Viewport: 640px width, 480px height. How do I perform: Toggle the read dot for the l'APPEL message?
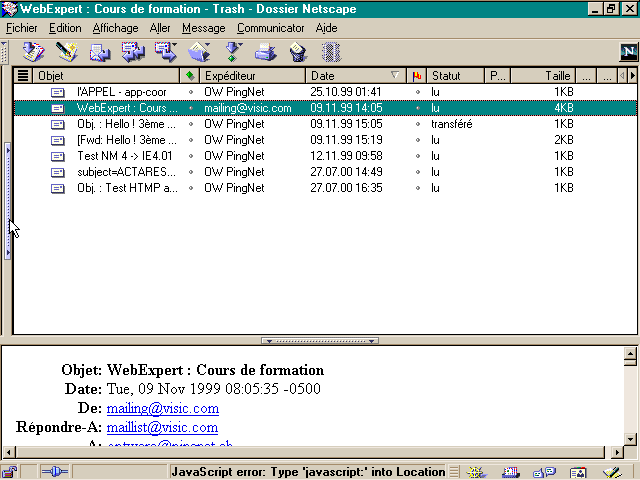click(191, 92)
